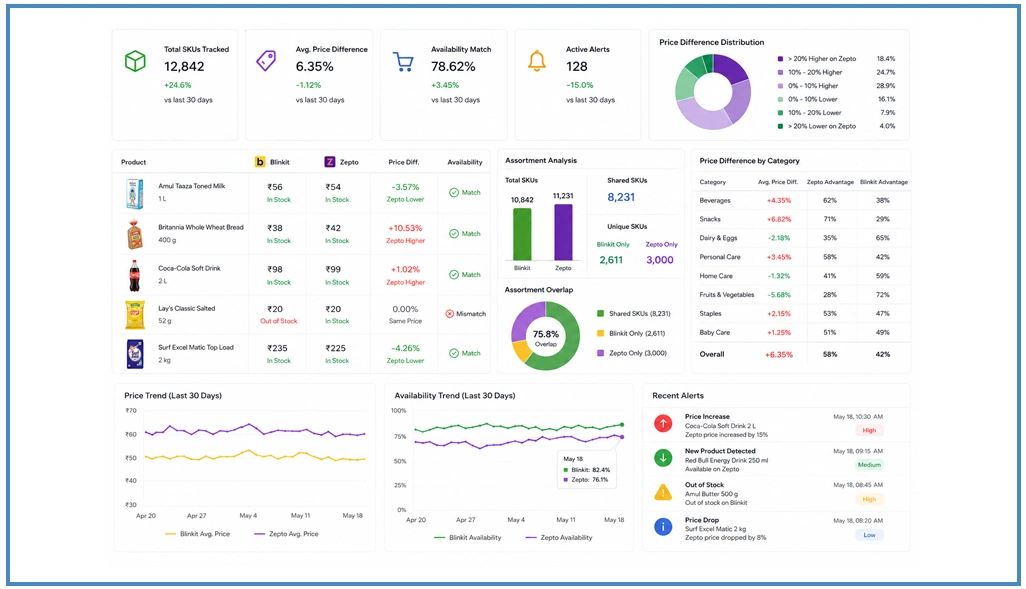Click the Fruits & Vegetables category row
Viewport: 1026px width, 589px height.
(801, 295)
